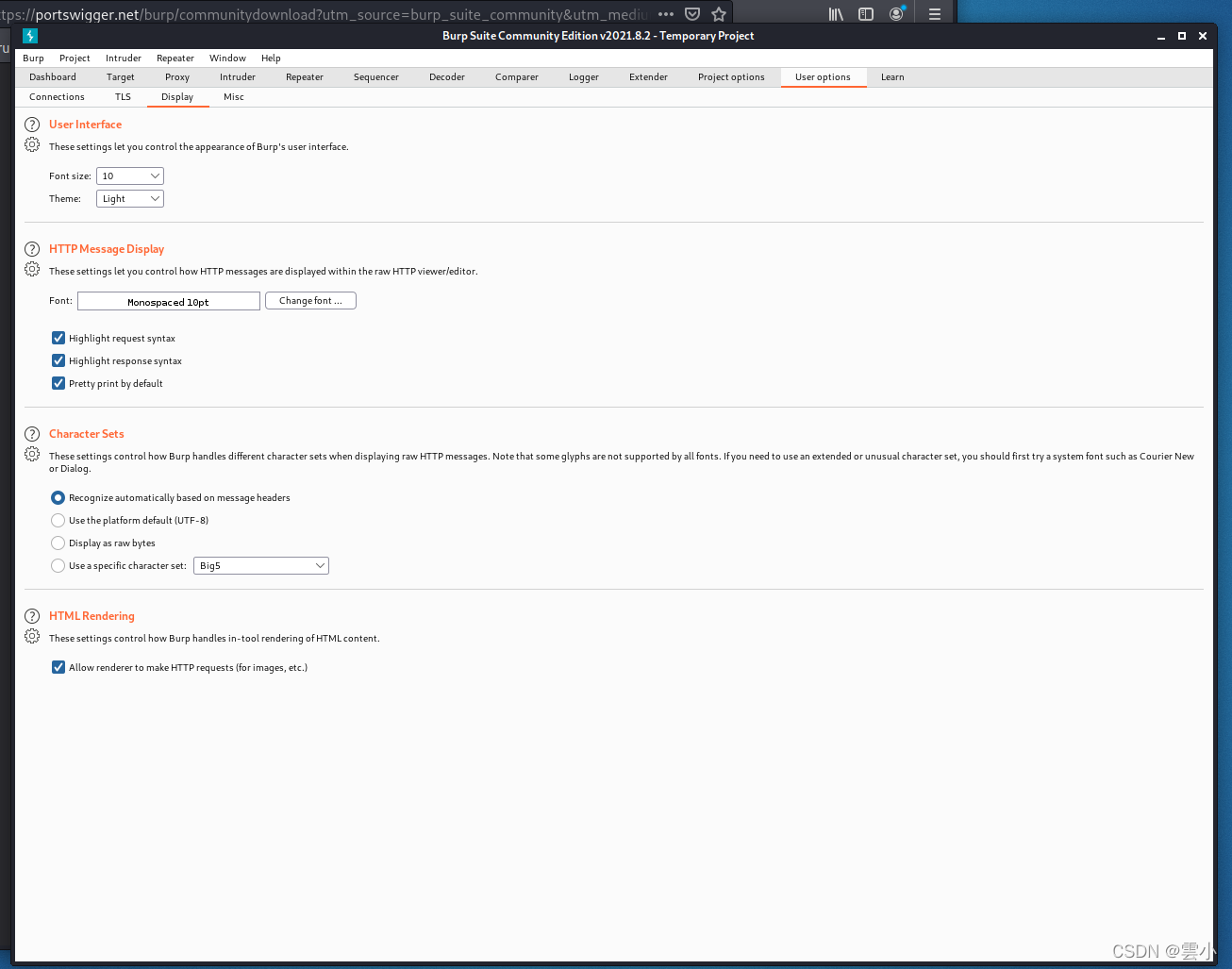Open the Font size dropdown

[130, 176]
